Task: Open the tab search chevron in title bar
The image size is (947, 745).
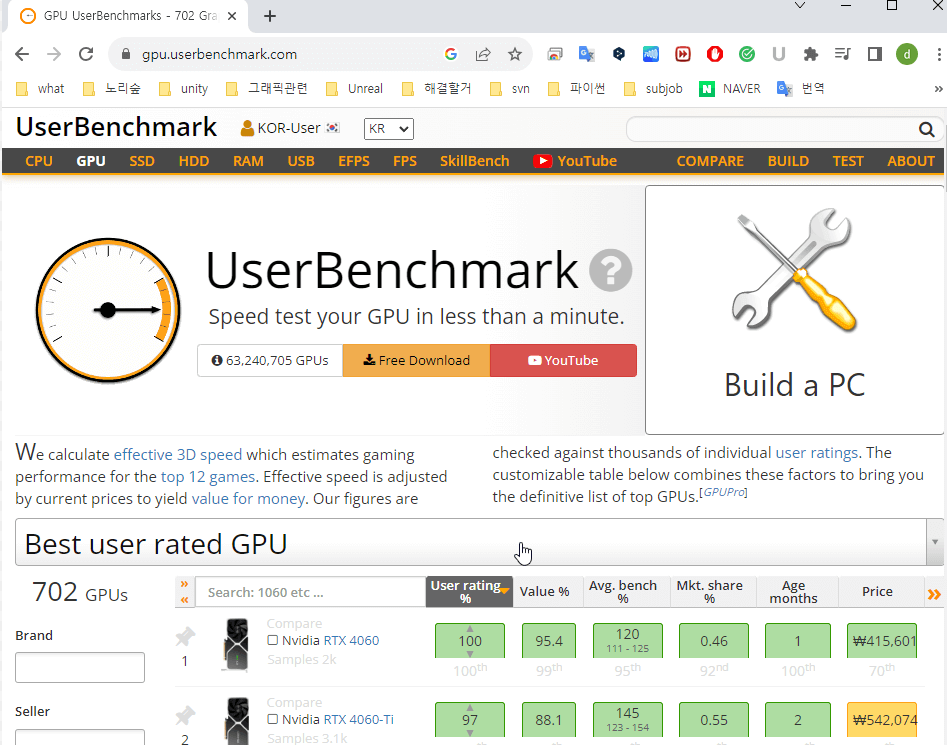Action: point(800,5)
